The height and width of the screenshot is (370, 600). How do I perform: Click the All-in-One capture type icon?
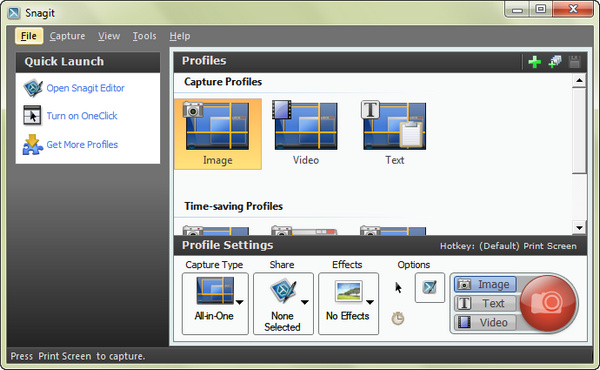pos(215,291)
